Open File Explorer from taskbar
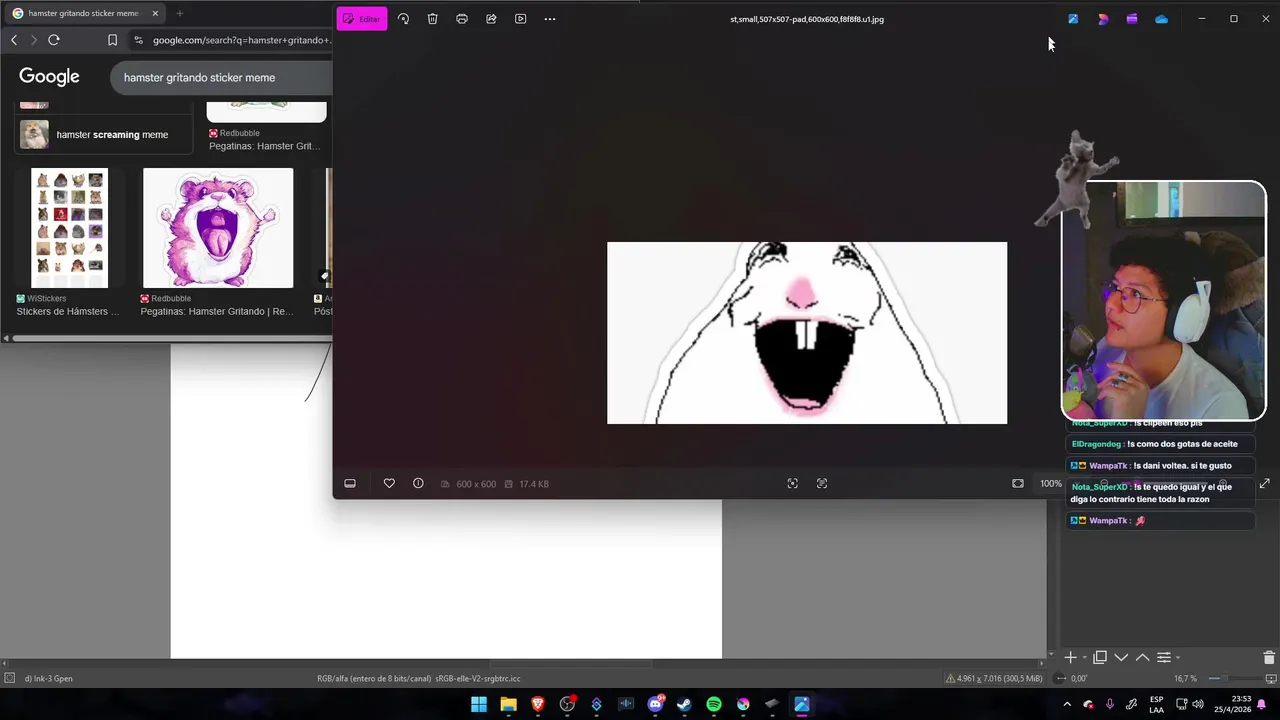 [508, 704]
